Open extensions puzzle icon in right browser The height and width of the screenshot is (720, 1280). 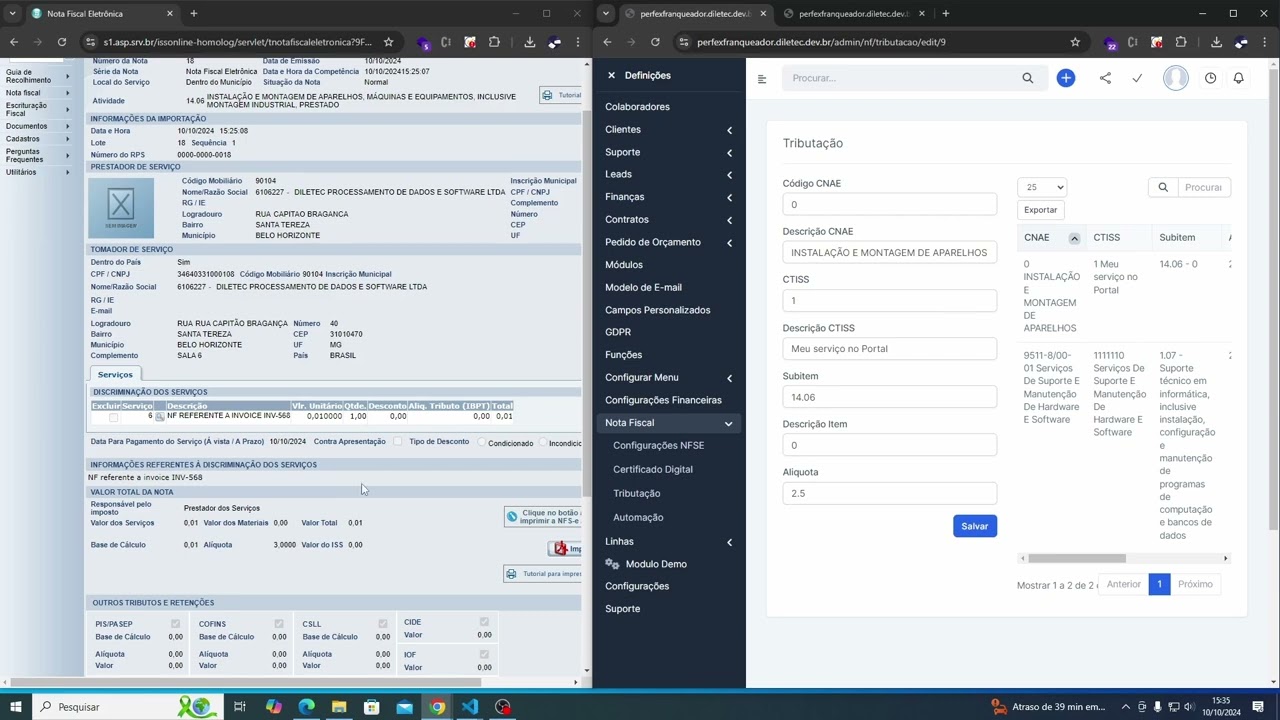click(x=1181, y=42)
